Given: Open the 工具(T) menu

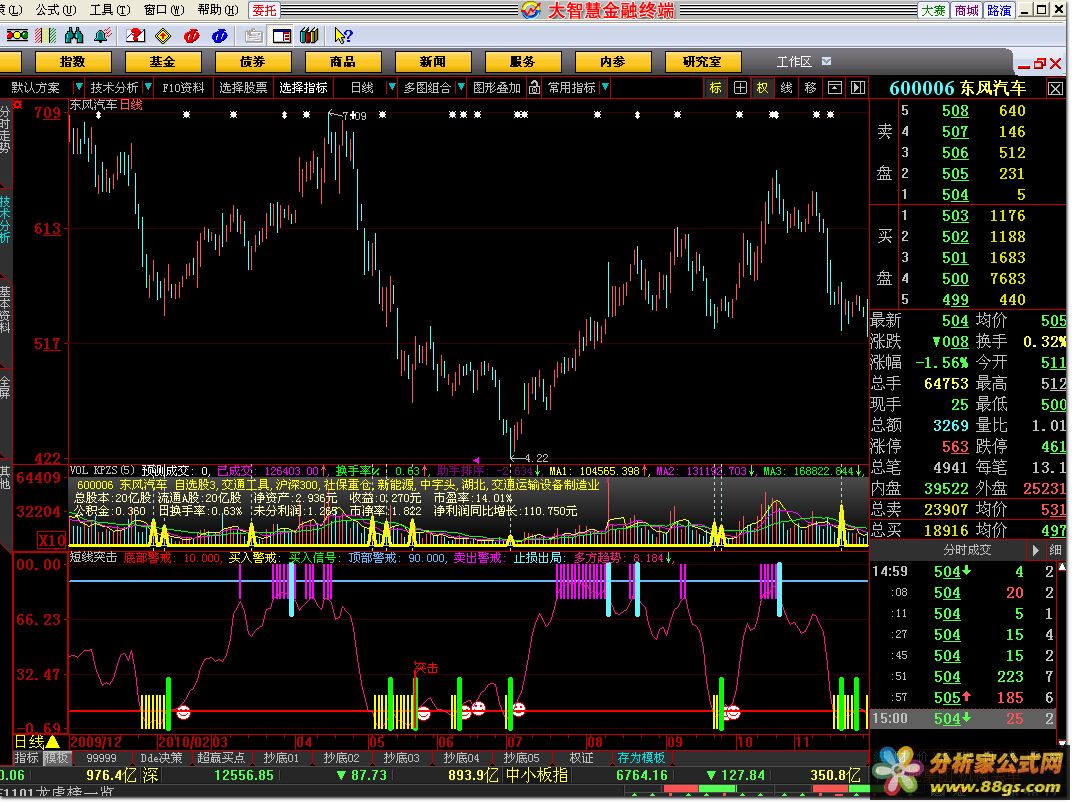Looking at the screenshot, I should (110, 10).
